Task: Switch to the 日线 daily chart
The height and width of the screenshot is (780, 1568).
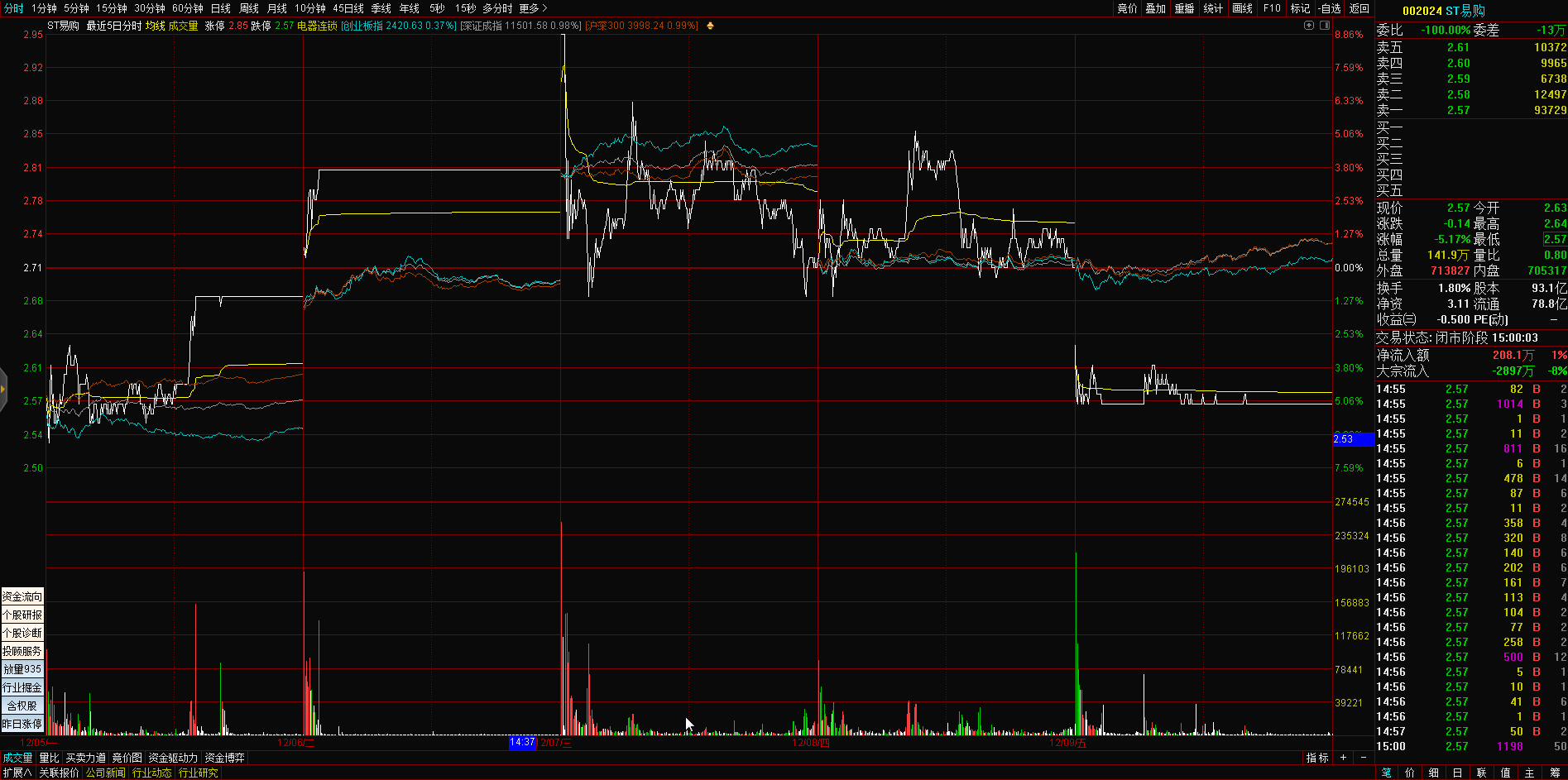Action: coord(220,8)
